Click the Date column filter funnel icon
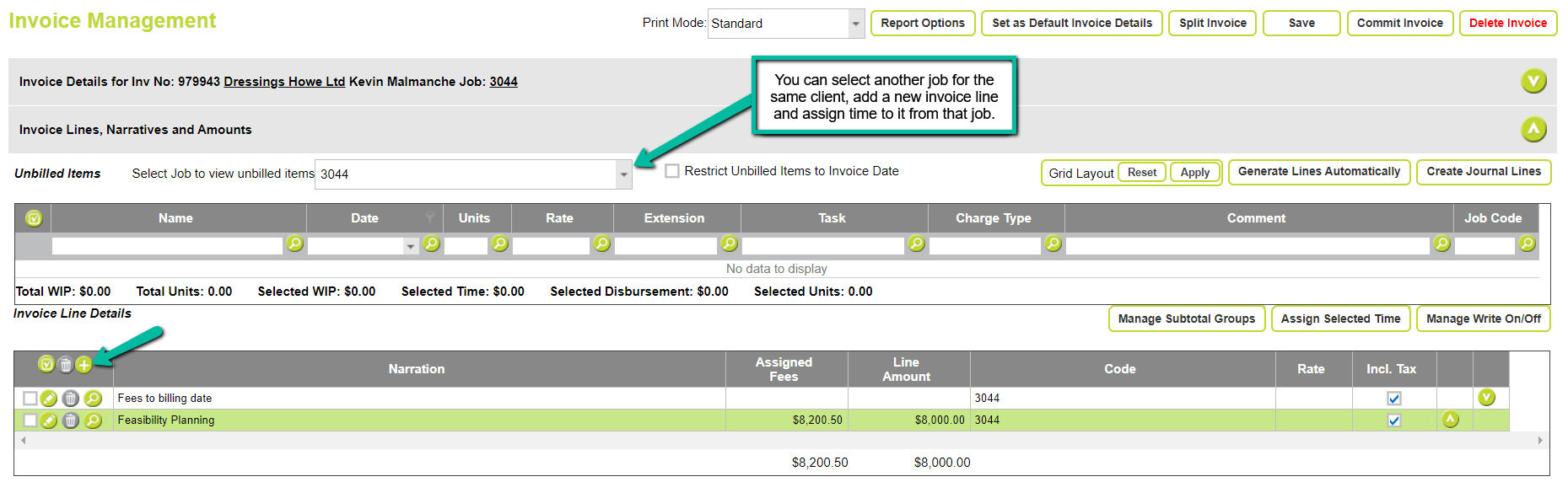 point(430,218)
